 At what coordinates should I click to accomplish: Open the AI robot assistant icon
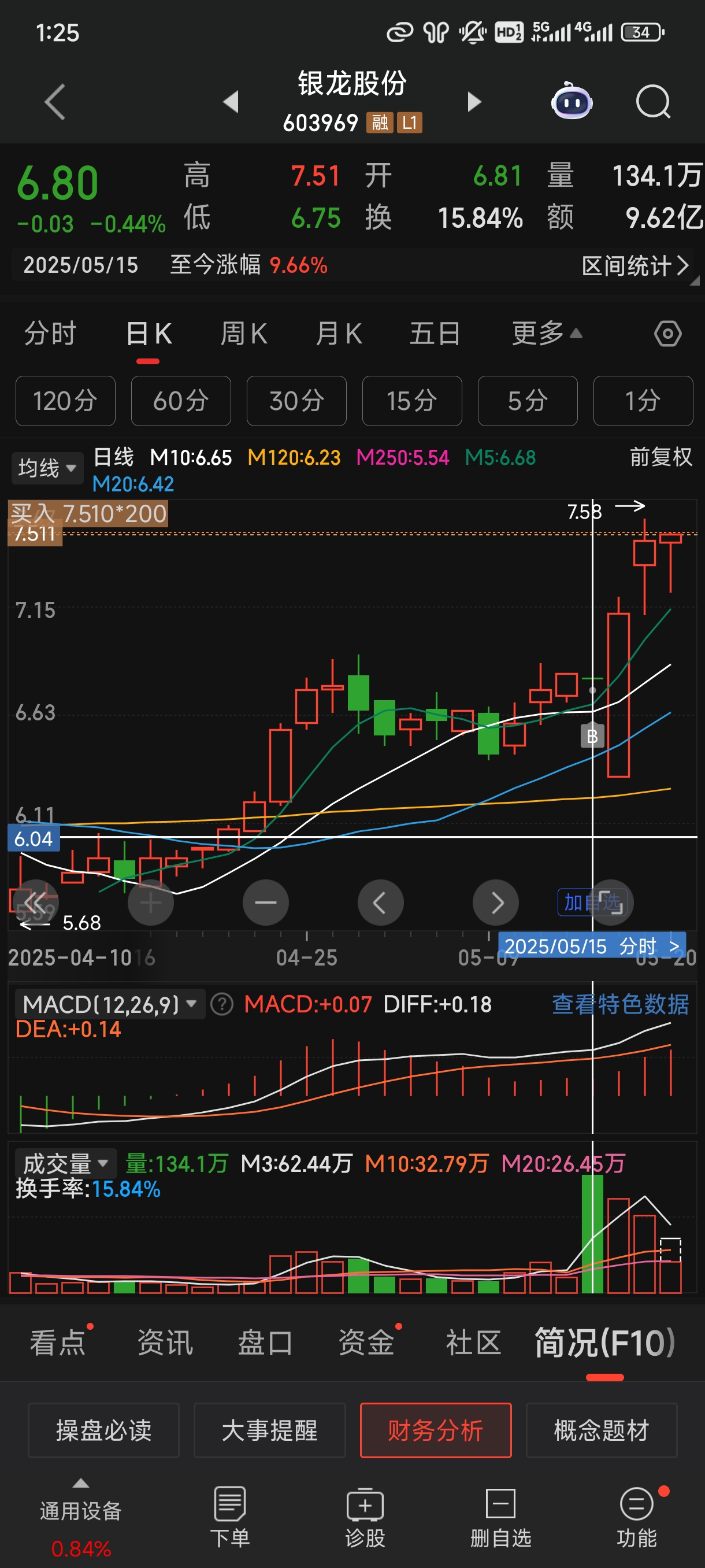pyautogui.click(x=572, y=101)
